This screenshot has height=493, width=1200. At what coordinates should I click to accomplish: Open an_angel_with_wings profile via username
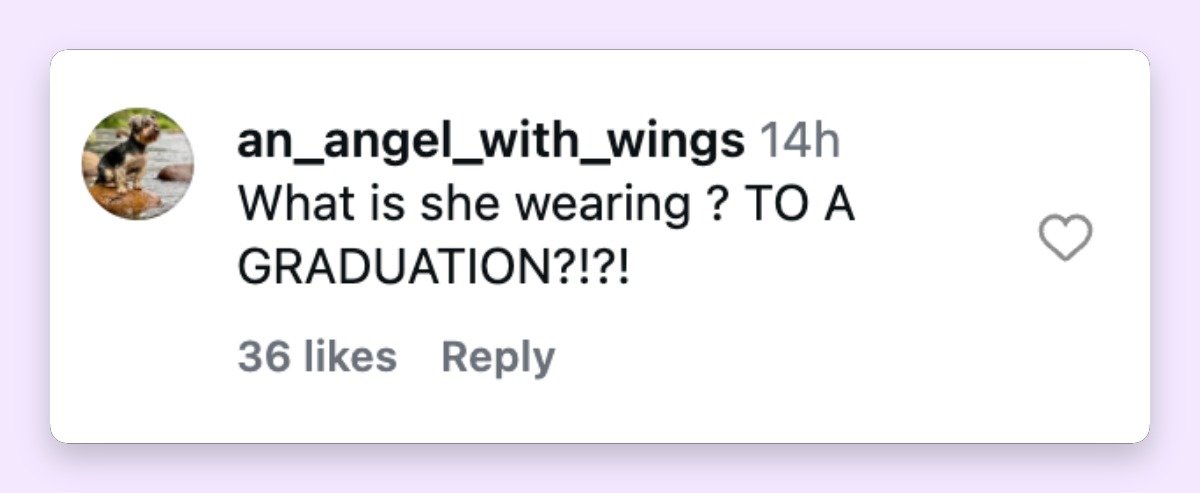[x=491, y=143]
